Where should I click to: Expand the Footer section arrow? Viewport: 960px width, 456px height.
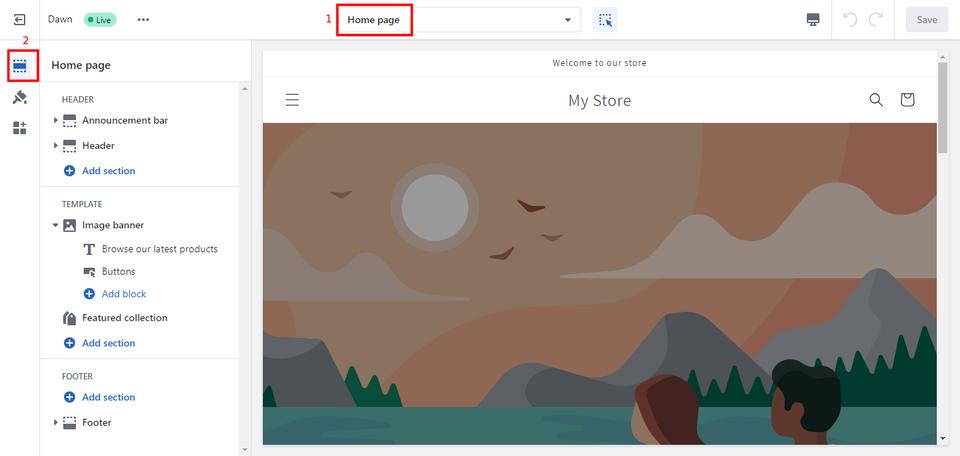pos(56,422)
